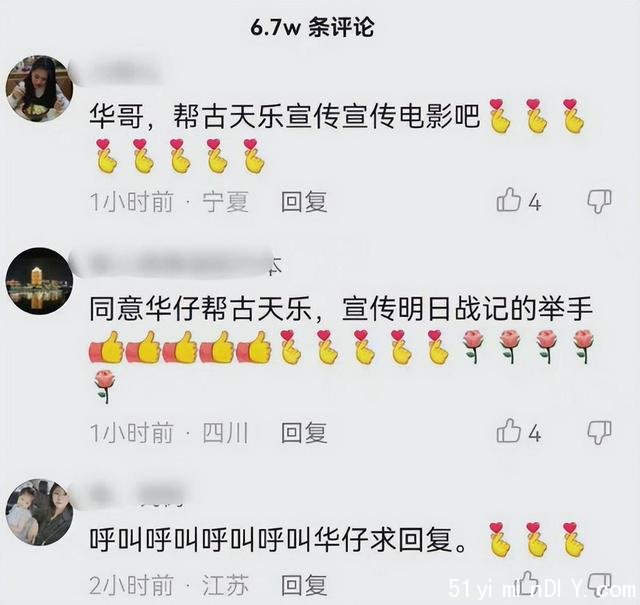The image size is (640, 605).
Task: Dislike the Sichuan comment
Action: (x=600, y=432)
